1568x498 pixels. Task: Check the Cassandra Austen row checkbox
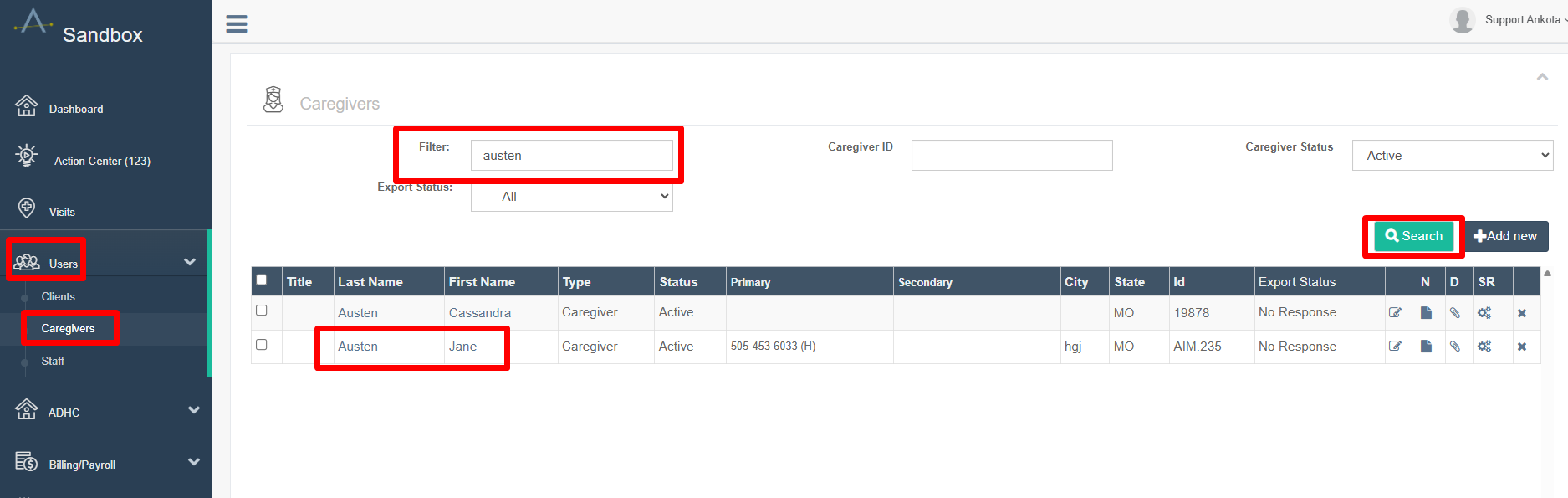pos(262,311)
